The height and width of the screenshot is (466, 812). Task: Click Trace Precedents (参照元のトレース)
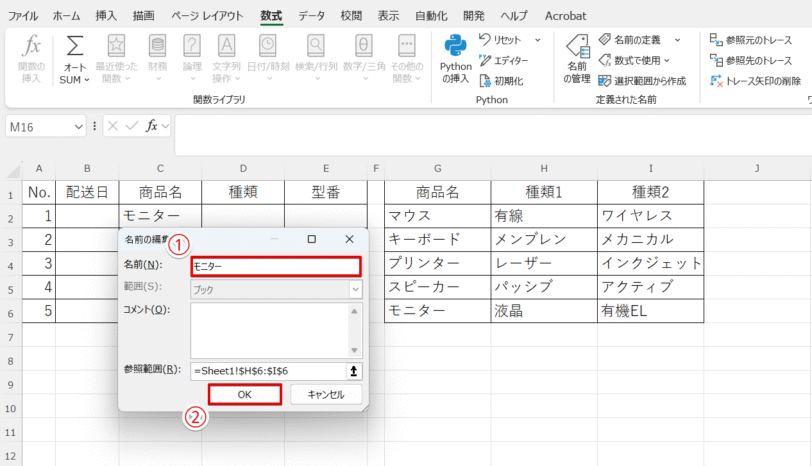click(x=757, y=40)
